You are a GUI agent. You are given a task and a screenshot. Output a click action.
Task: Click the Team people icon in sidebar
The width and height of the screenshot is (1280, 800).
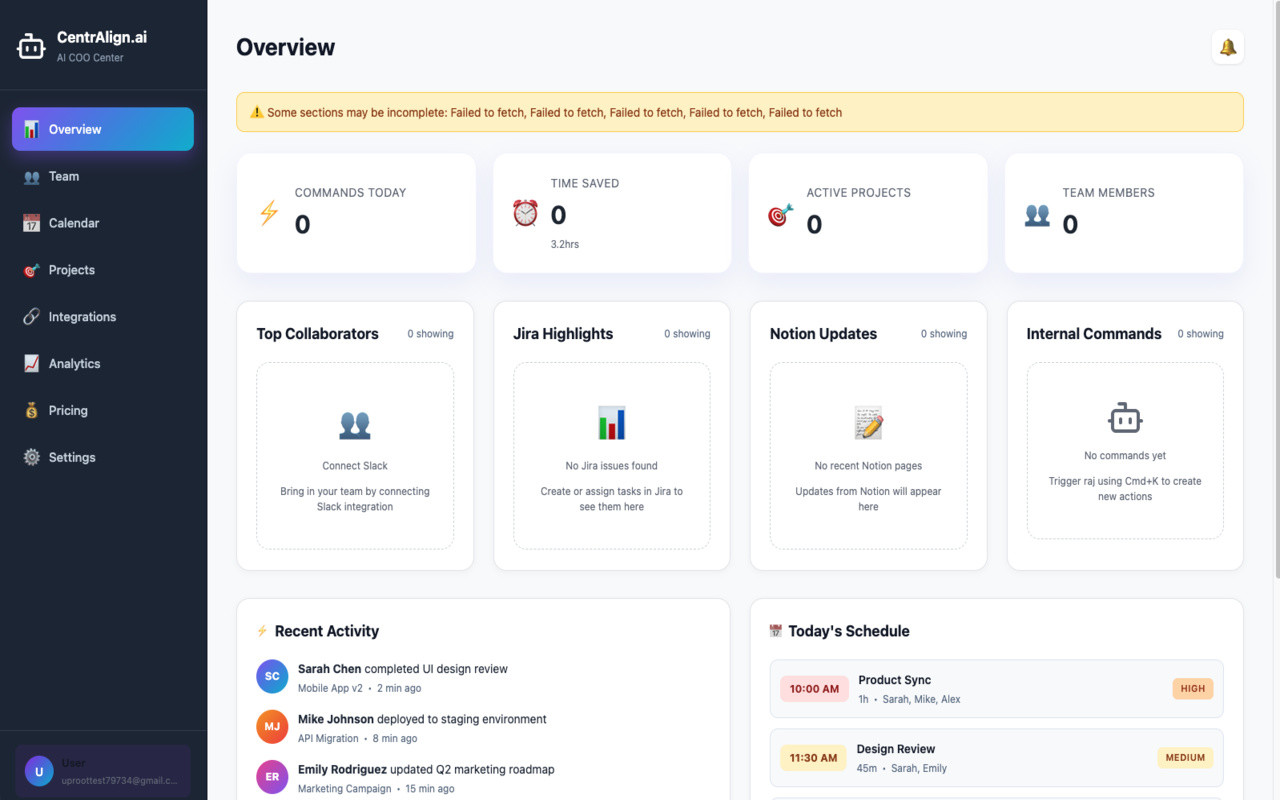click(x=32, y=176)
